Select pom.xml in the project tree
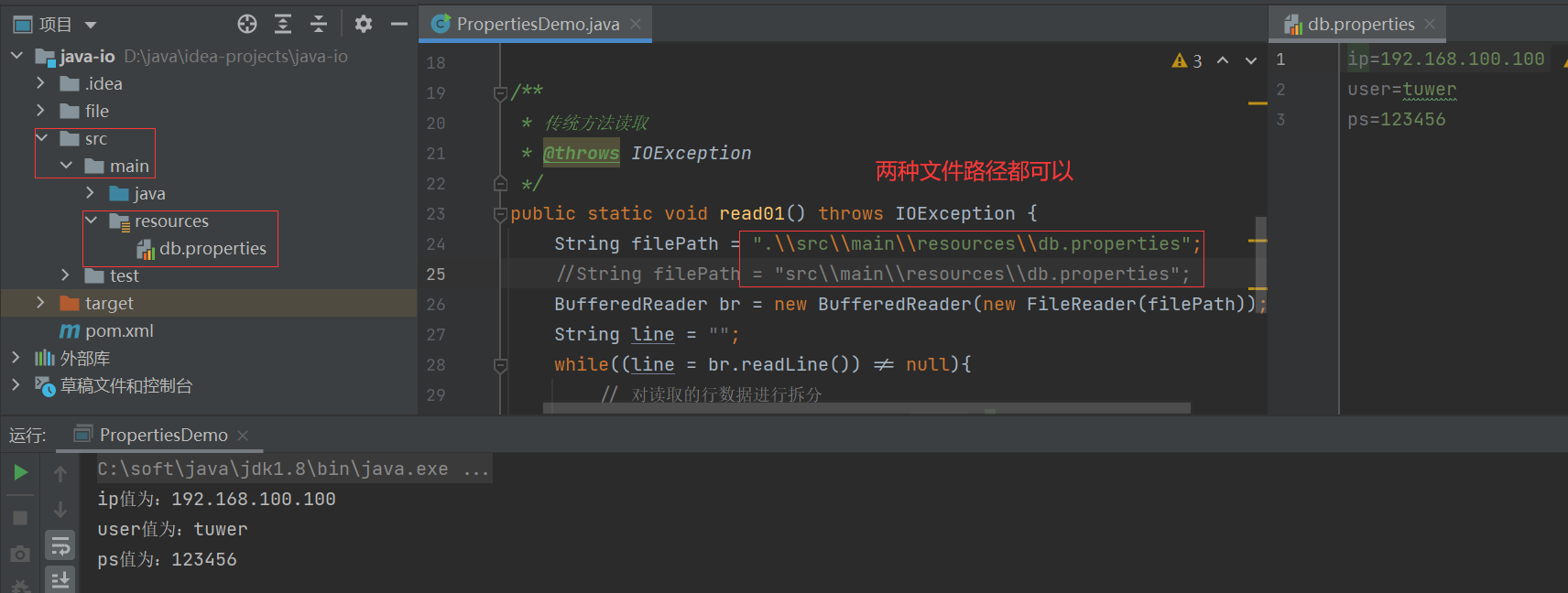Screen dimensions: 1568x593 pos(106,330)
